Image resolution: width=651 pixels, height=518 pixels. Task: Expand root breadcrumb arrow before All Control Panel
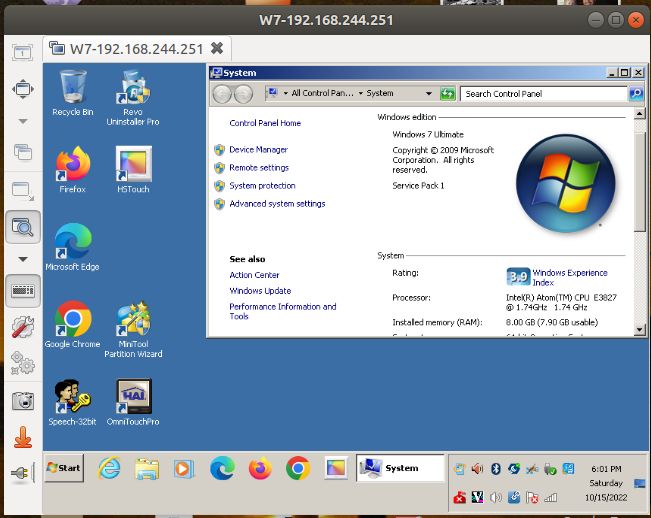[x=286, y=93]
